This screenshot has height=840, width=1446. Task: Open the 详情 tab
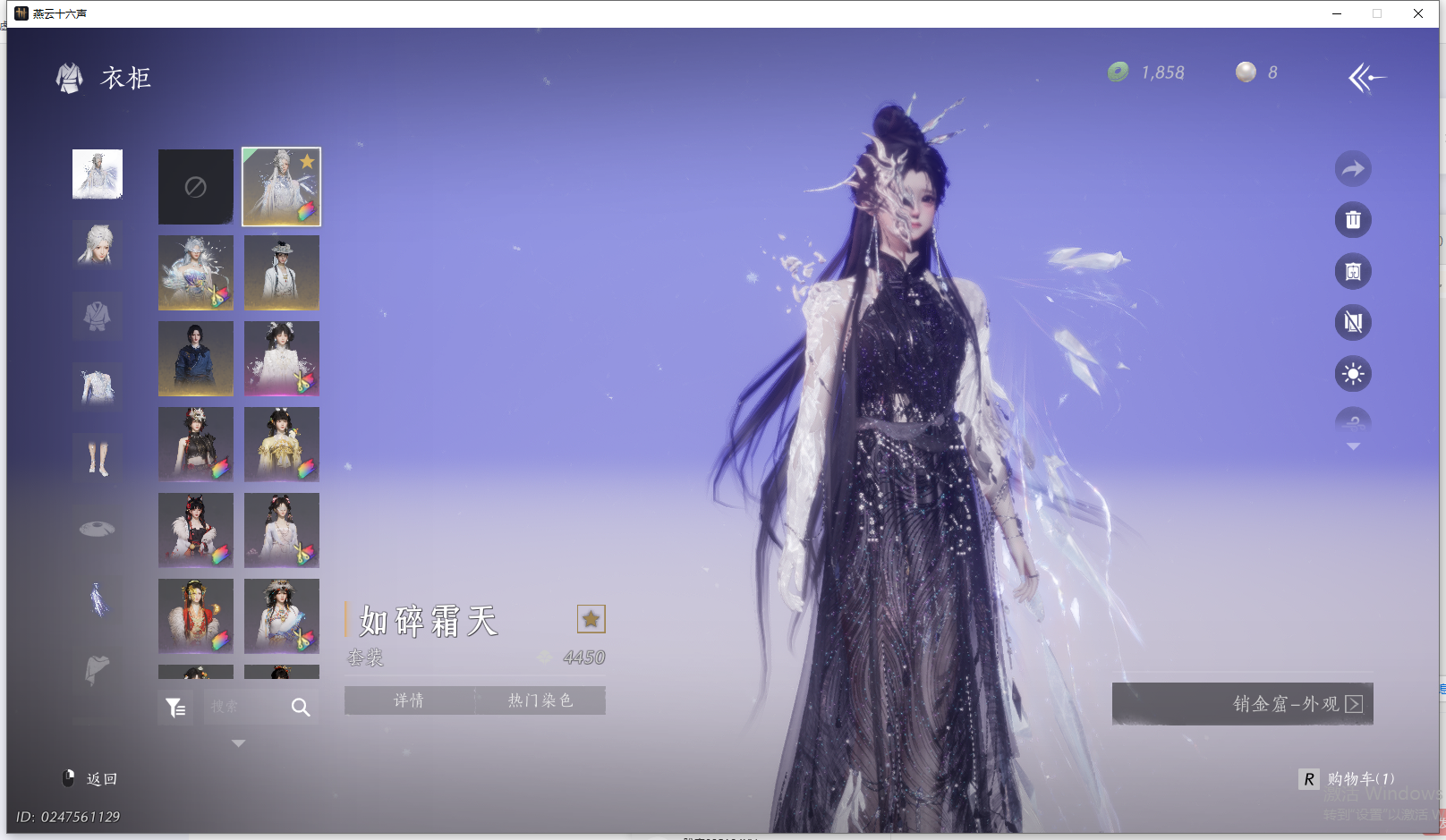point(409,700)
